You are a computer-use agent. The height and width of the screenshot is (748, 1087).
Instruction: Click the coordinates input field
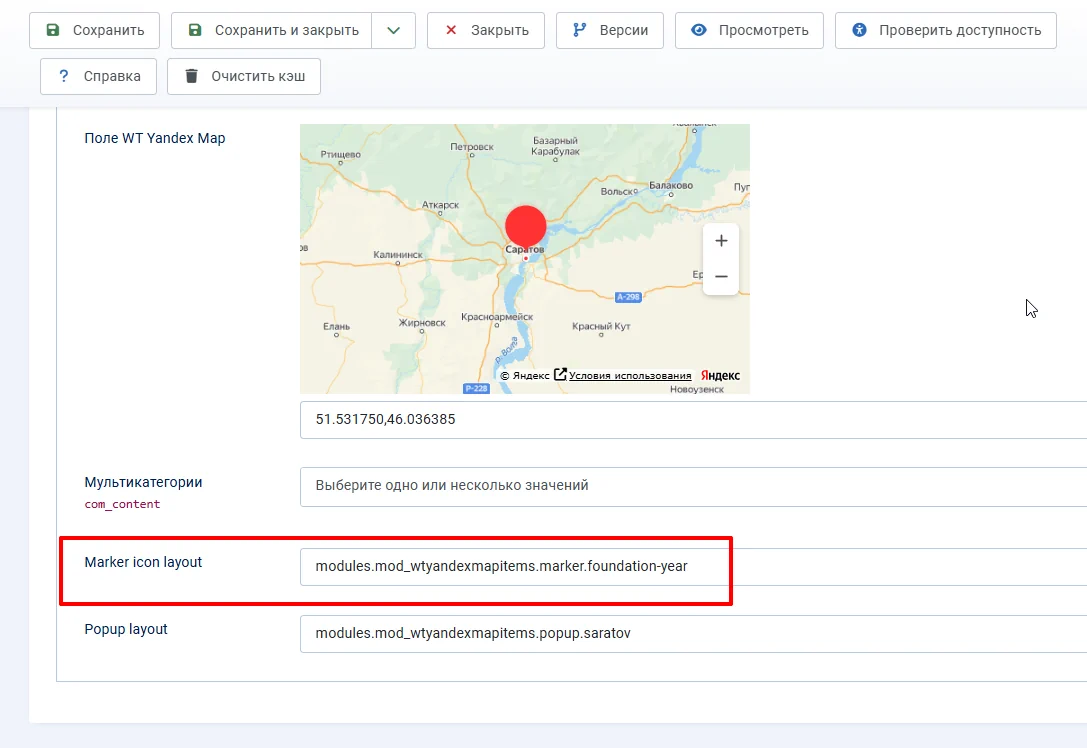pos(693,419)
